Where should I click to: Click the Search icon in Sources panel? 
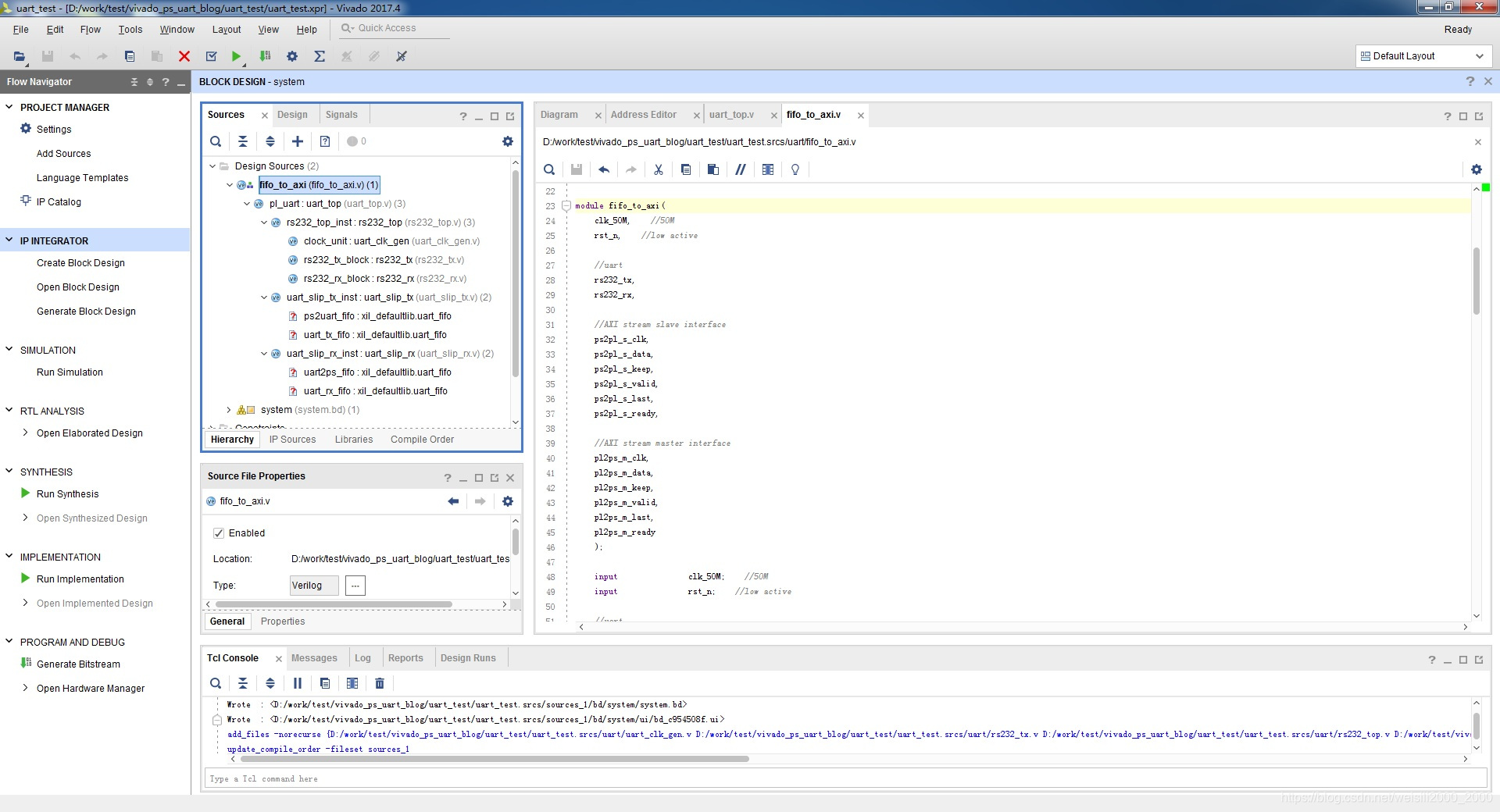click(216, 141)
